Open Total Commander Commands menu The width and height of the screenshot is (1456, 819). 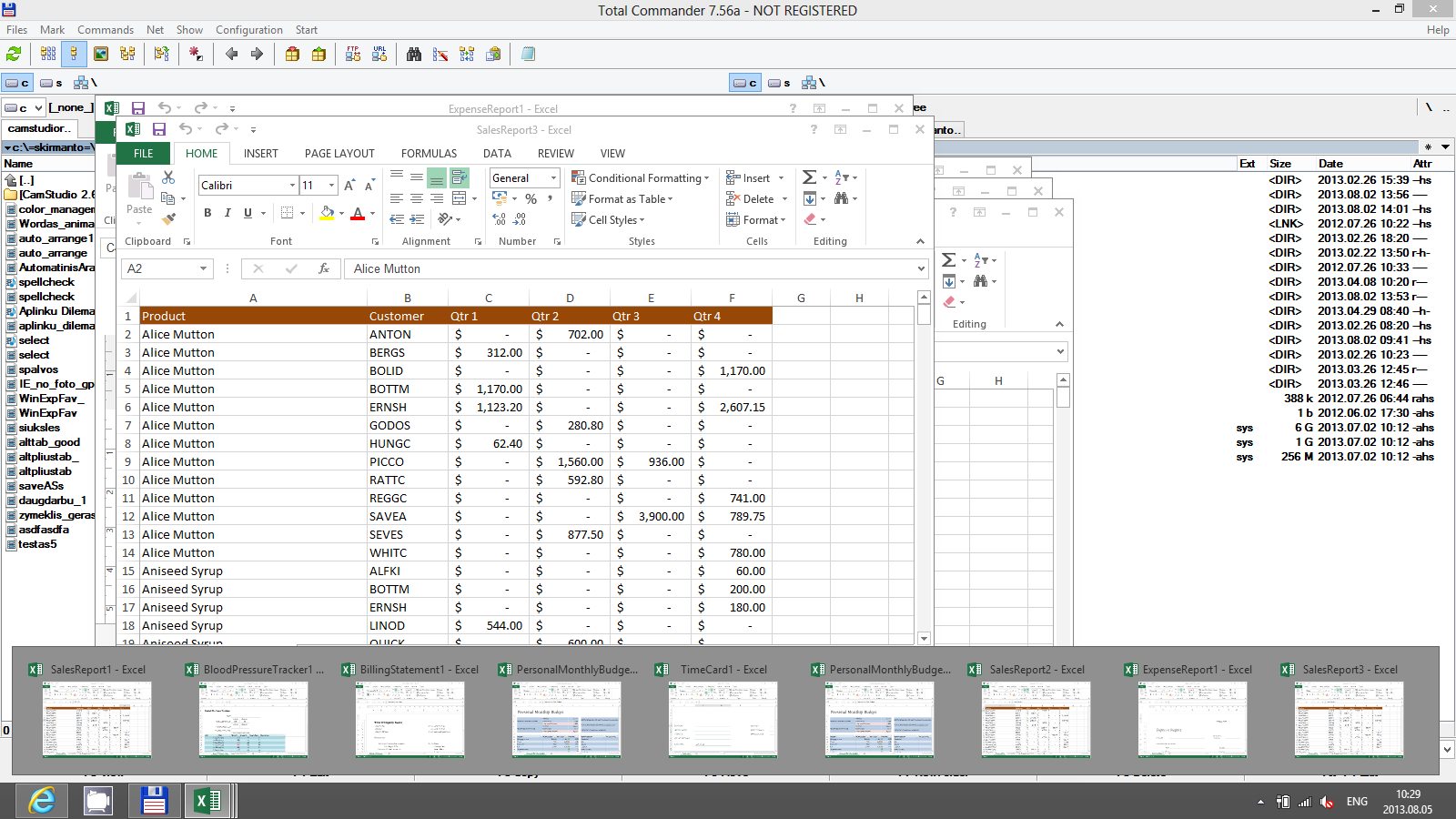106,30
